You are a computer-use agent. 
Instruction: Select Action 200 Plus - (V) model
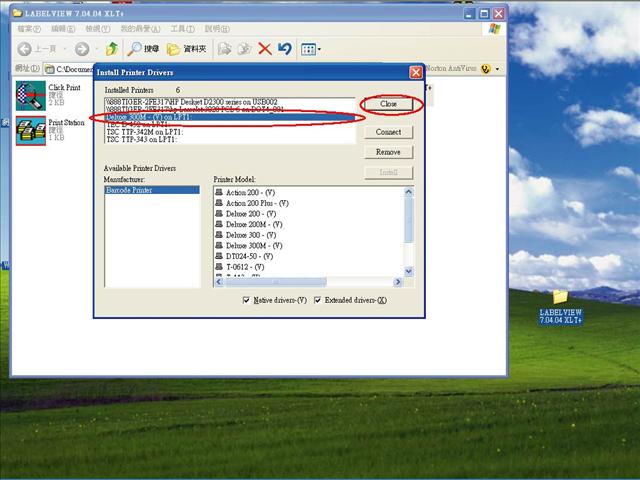click(252, 203)
